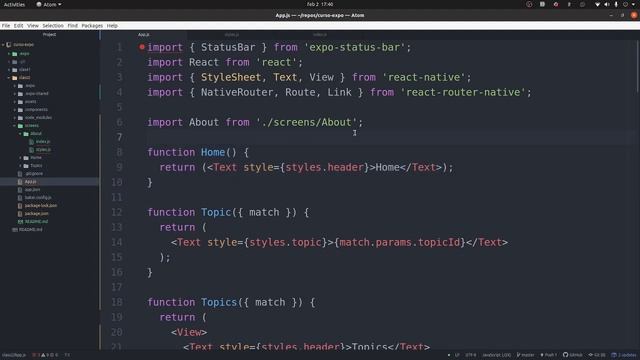
Task: Click line number 12 in the gutter
Action: click(x=117, y=212)
